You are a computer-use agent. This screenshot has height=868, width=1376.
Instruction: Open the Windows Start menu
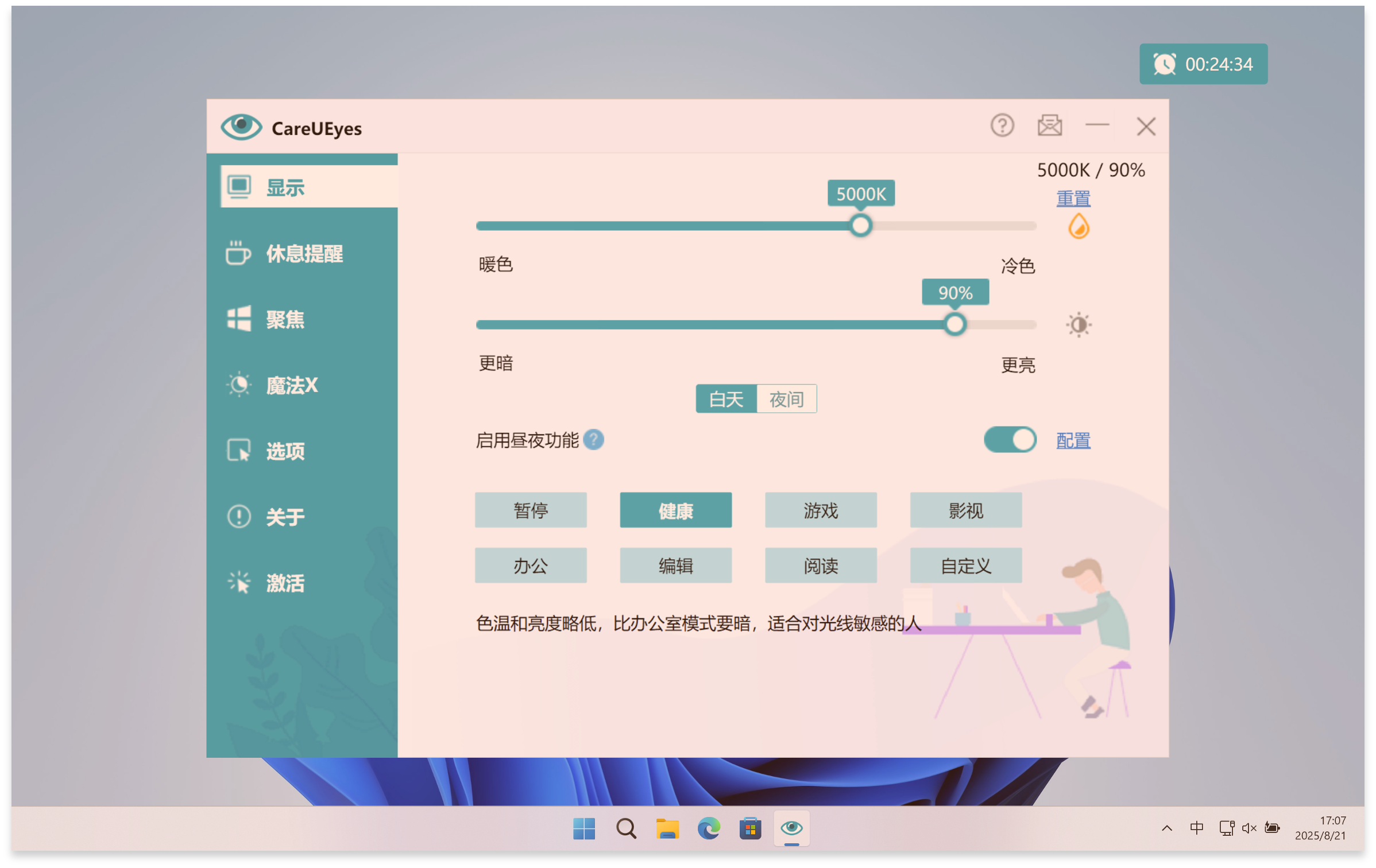click(x=584, y=828)
